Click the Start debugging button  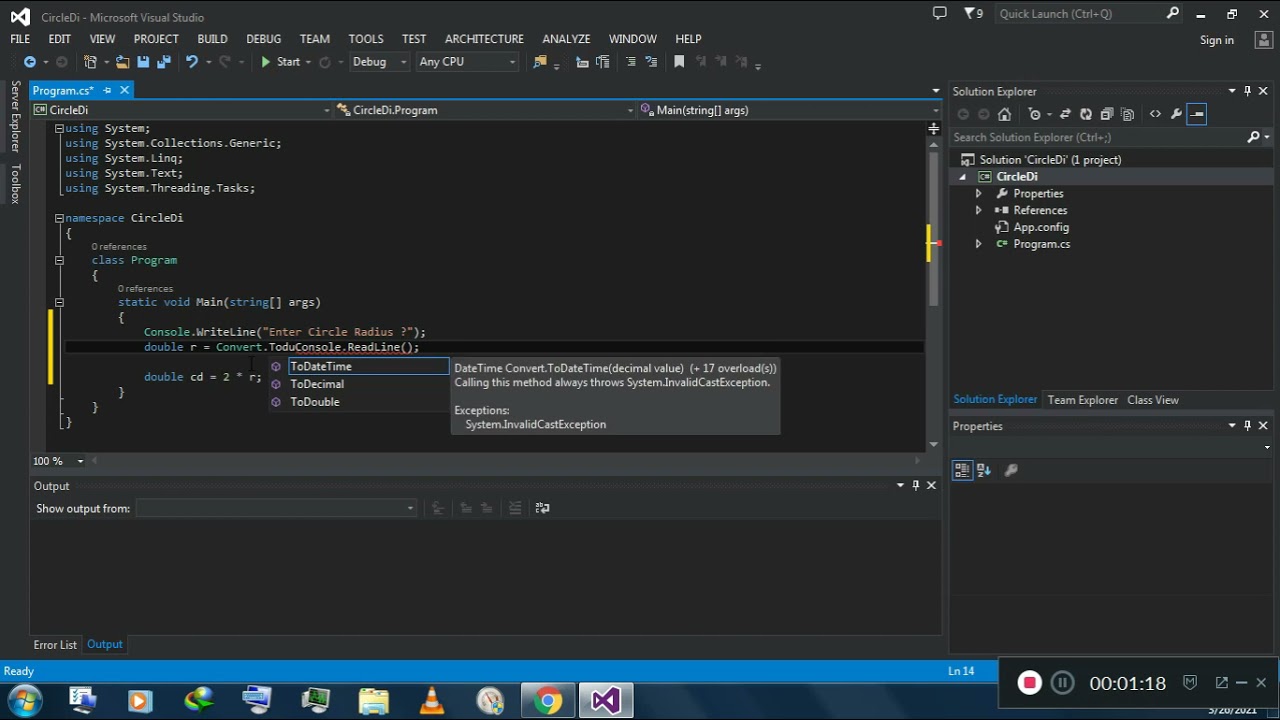(x=280, y=62)
